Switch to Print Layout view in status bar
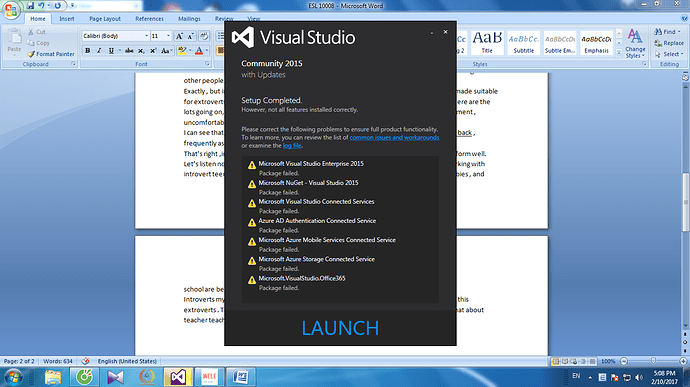This screenshot has height=387, width=690. tap(556, 361)
